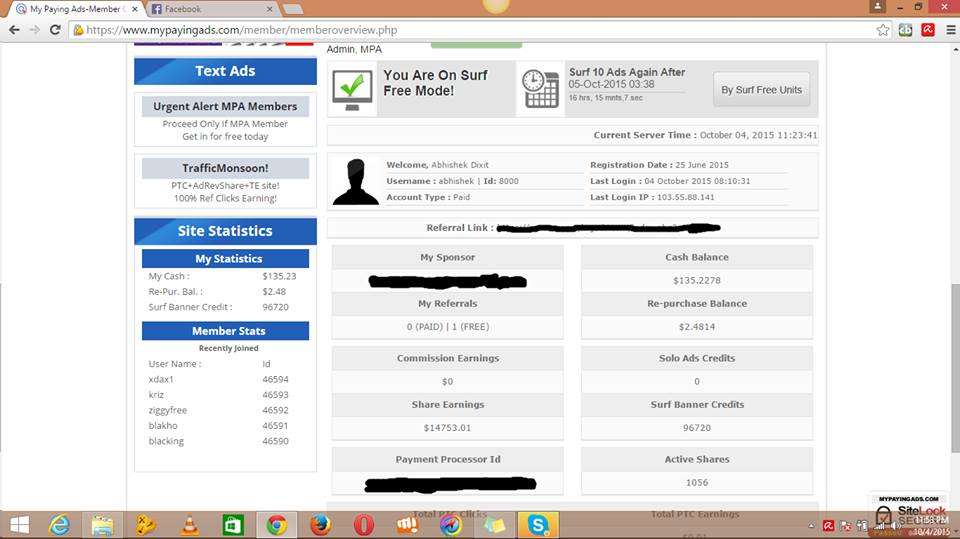Screen dimensions: 960x539
Task: Bookmark this page with the star icon
Action: [x=882, y=30]
